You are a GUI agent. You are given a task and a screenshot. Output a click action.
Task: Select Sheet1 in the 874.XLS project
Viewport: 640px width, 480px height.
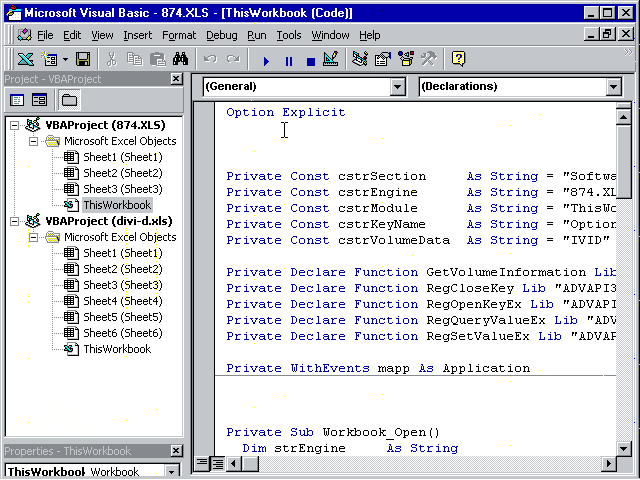tap(122, 157)
